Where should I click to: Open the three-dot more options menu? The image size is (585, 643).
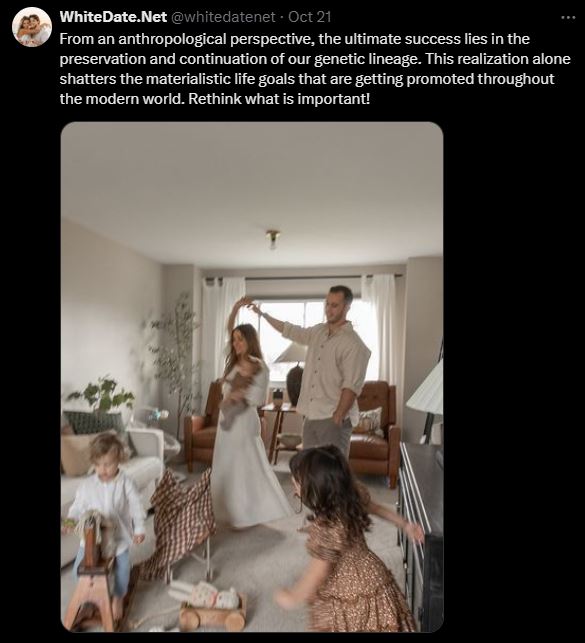[568, 18]
